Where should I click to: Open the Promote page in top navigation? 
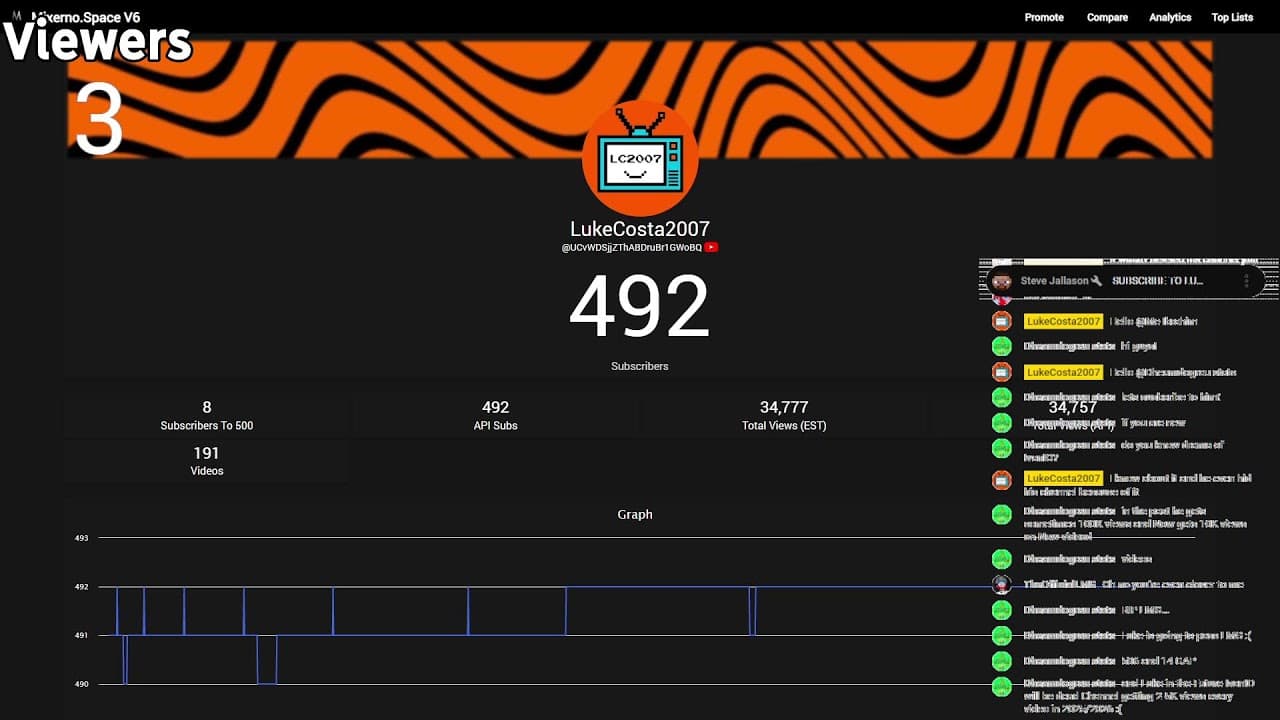pos(1044,17)
